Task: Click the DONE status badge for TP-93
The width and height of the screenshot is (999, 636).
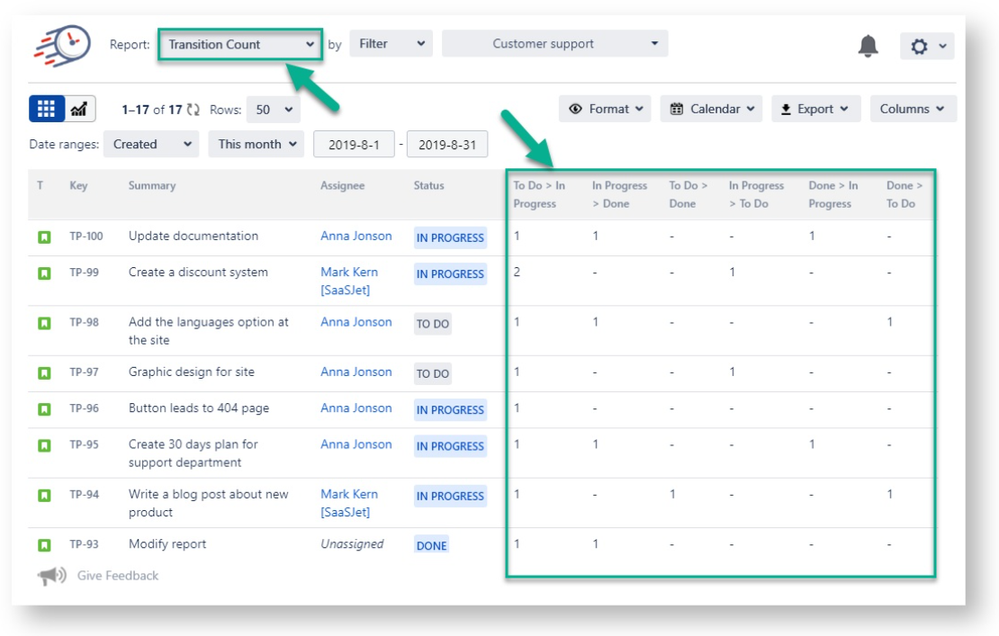Action: 431,546
